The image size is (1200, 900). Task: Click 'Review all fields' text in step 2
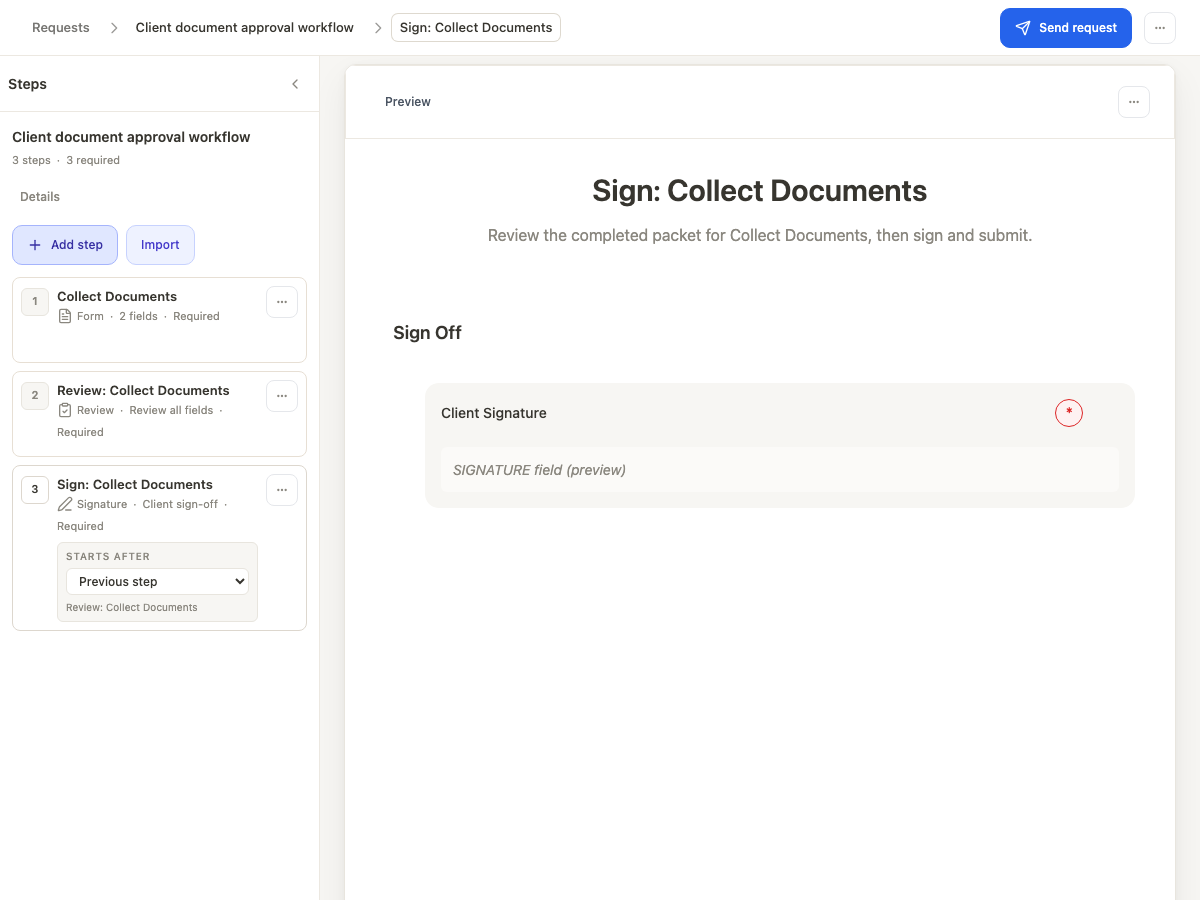pos(171,410)
